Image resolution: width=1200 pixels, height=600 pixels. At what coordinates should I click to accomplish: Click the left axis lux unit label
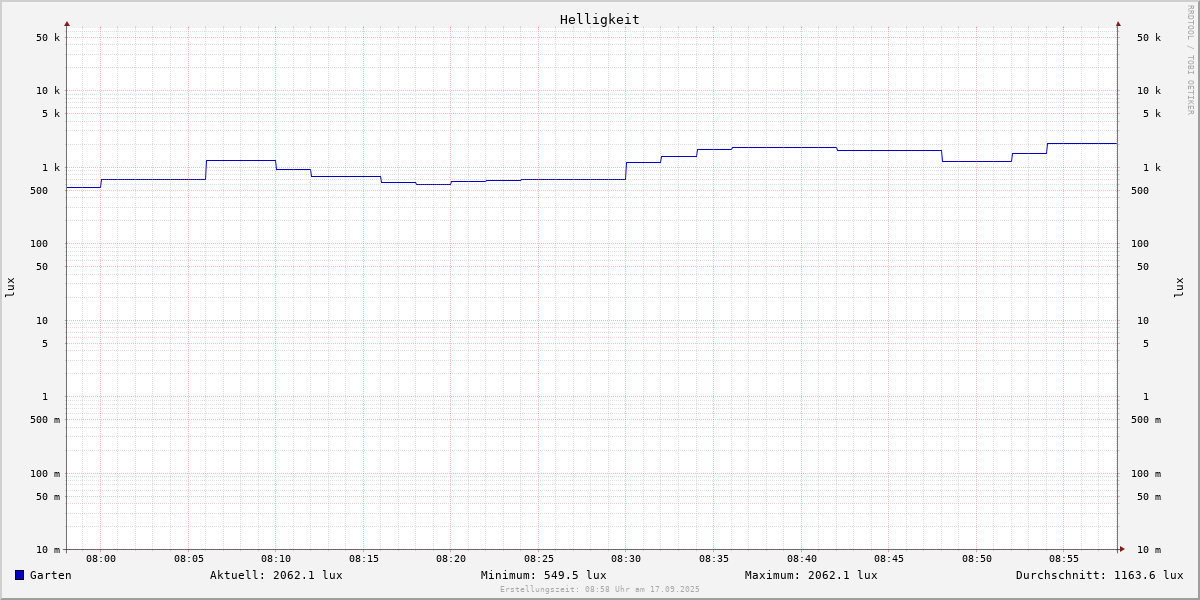[x=10, y=287]
